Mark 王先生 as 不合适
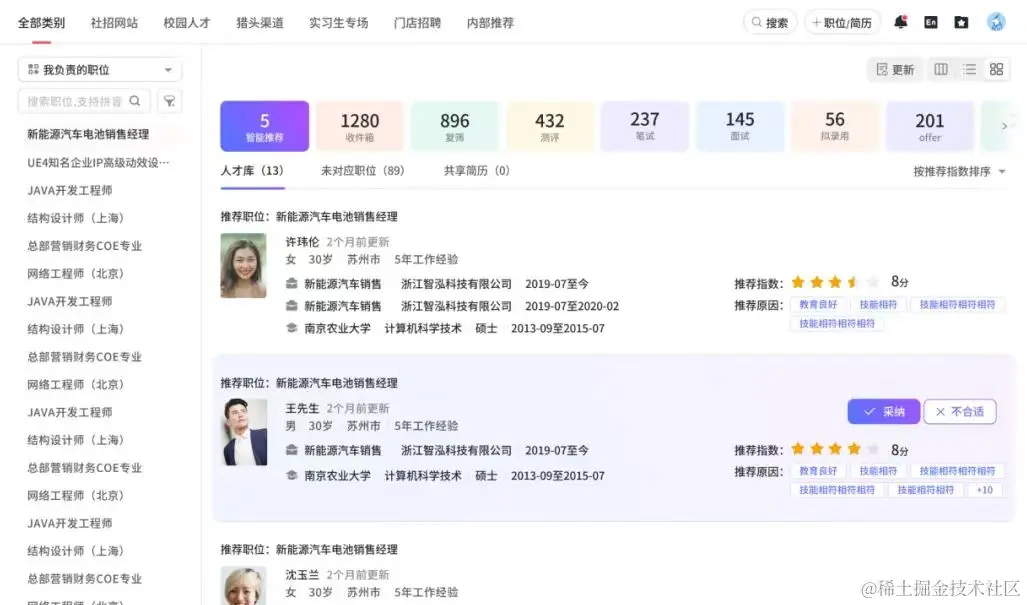The image size is (1027, 605). coord(960,411)
